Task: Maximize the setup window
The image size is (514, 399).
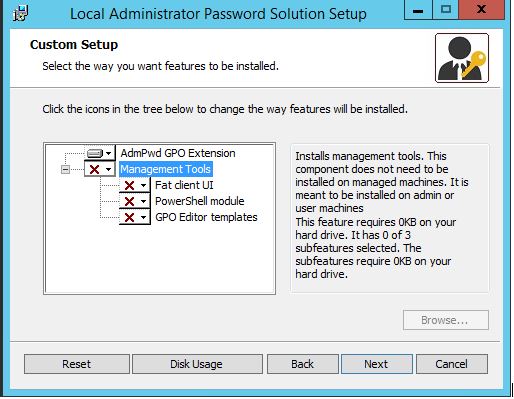Action: pos(446,10)
